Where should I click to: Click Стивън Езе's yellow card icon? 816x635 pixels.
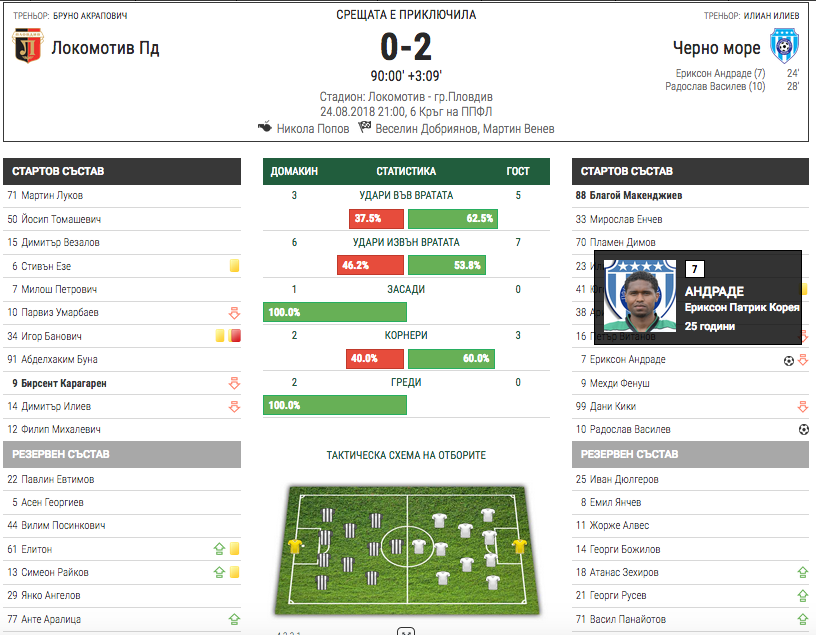pos(234,266)
